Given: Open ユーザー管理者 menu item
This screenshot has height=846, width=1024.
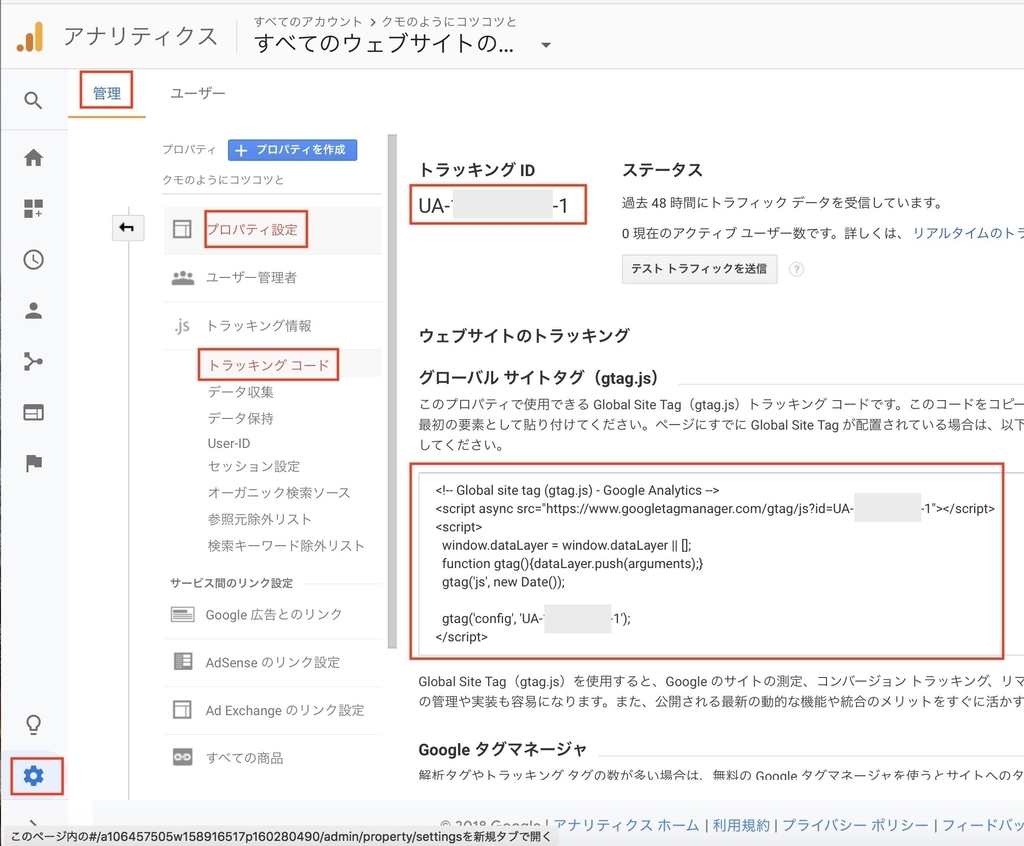Looking at the screenshot, I should (x=251, y=278).
